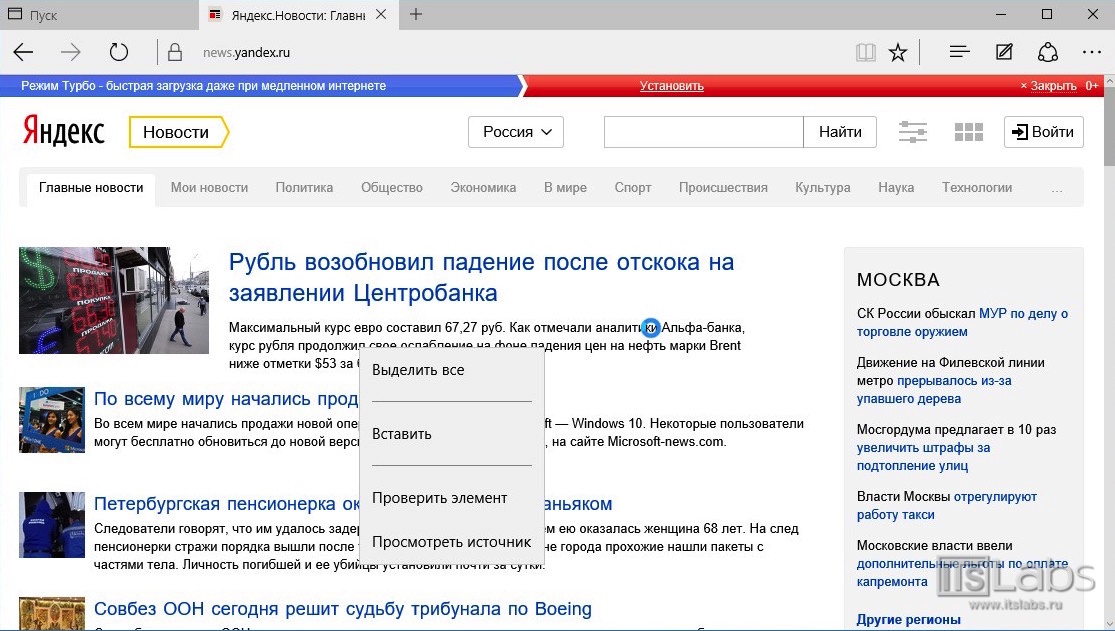
Task: Open the В мире news tab
Action: [x=565, y=188]
